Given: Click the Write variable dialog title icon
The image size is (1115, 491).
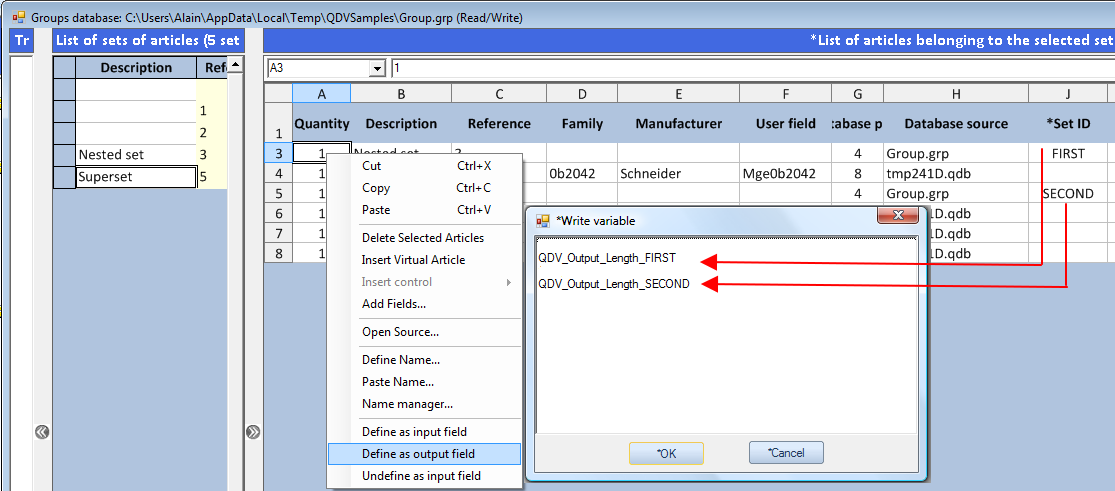Looking at the screenshot, I should (543, 220).
